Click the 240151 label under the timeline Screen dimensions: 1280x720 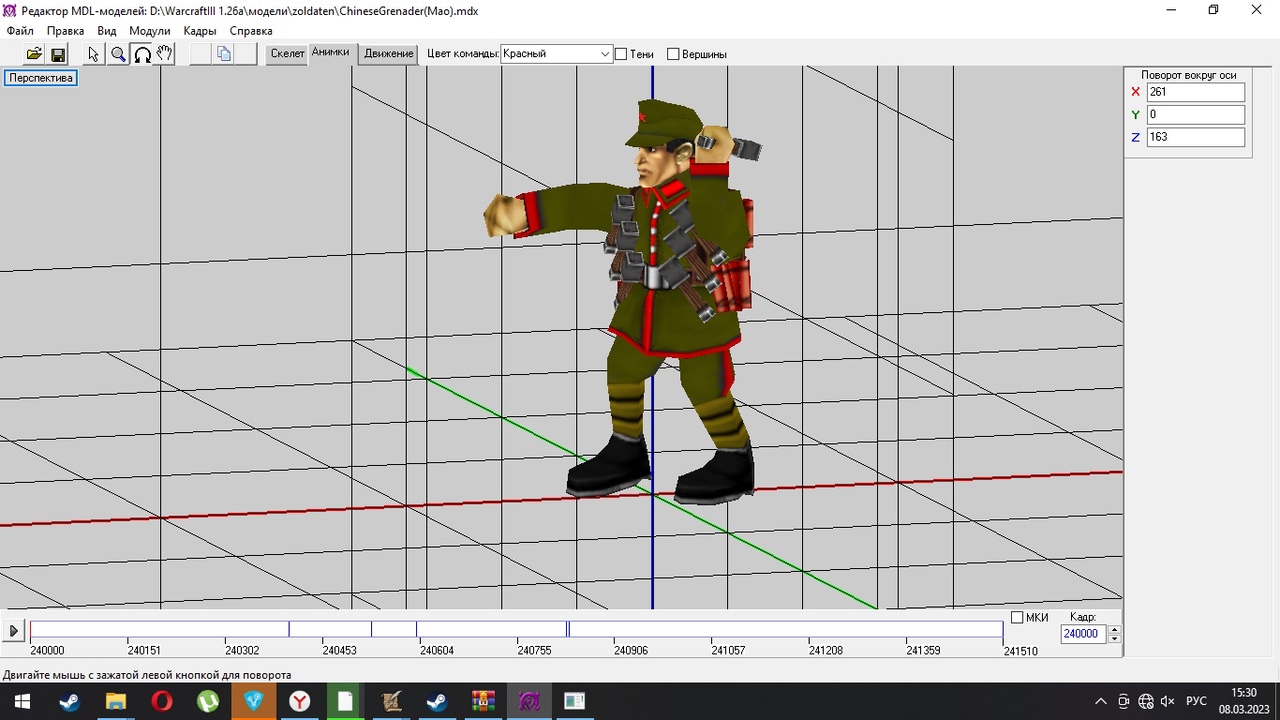click(144, 651)
